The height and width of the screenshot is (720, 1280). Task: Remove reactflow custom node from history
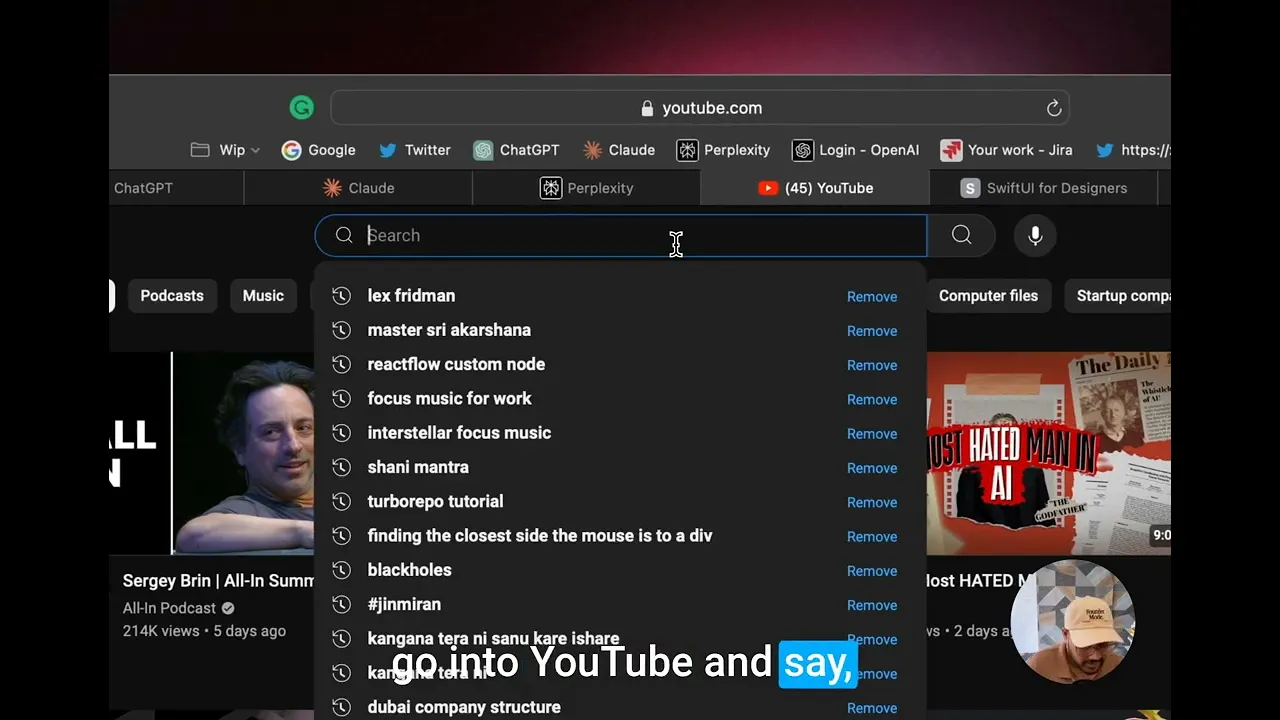point(872,365)
